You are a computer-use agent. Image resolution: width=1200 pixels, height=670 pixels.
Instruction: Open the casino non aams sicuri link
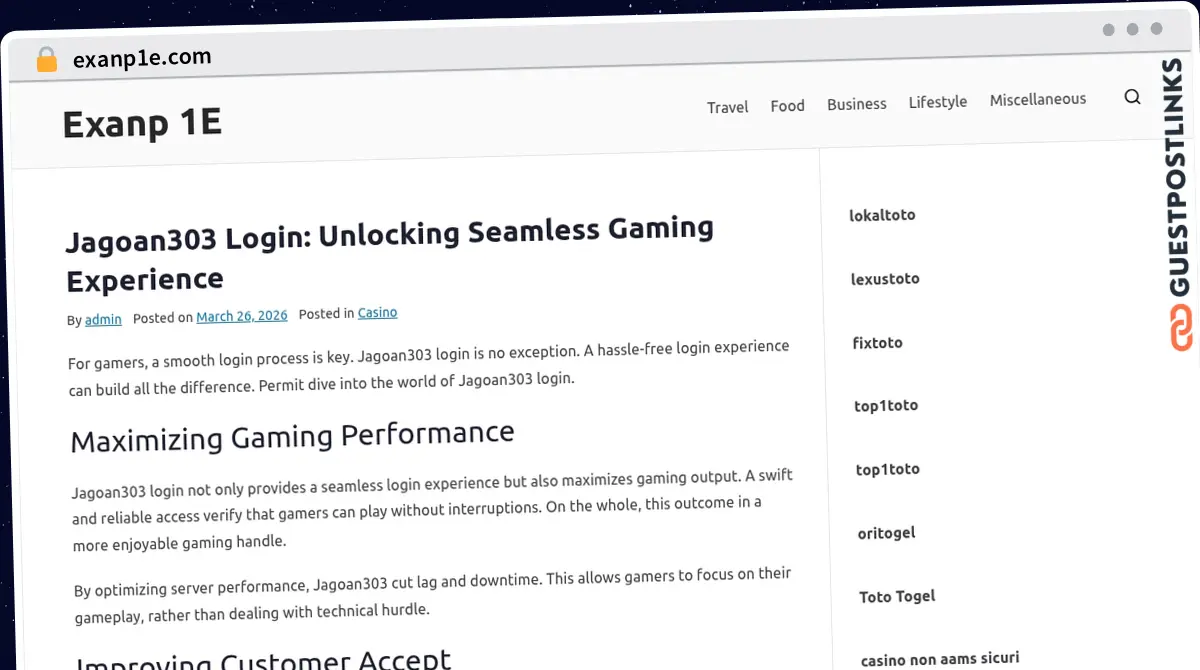point(940,659)
